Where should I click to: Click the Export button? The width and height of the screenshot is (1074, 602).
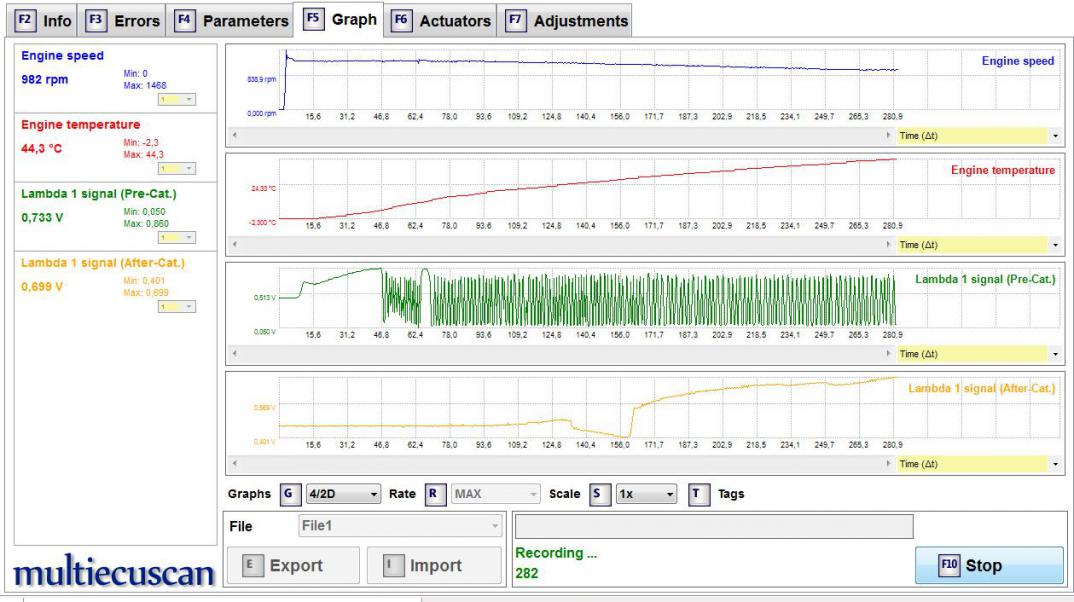(x=293, y=565)
